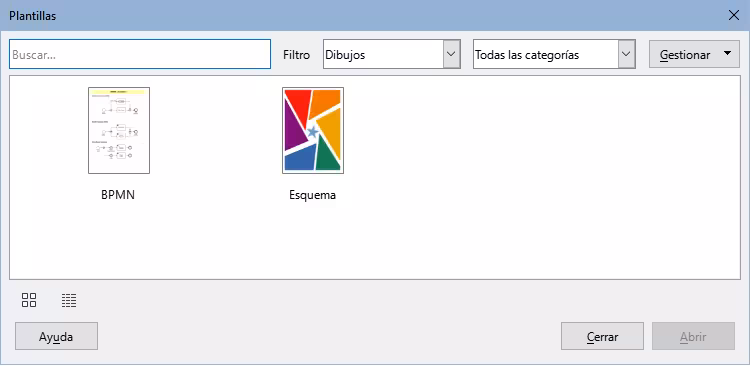This screenshot has width=750, height=366.
Task: Click the BPMN template label
Action: pyautogui.click(x=118, y=195)
